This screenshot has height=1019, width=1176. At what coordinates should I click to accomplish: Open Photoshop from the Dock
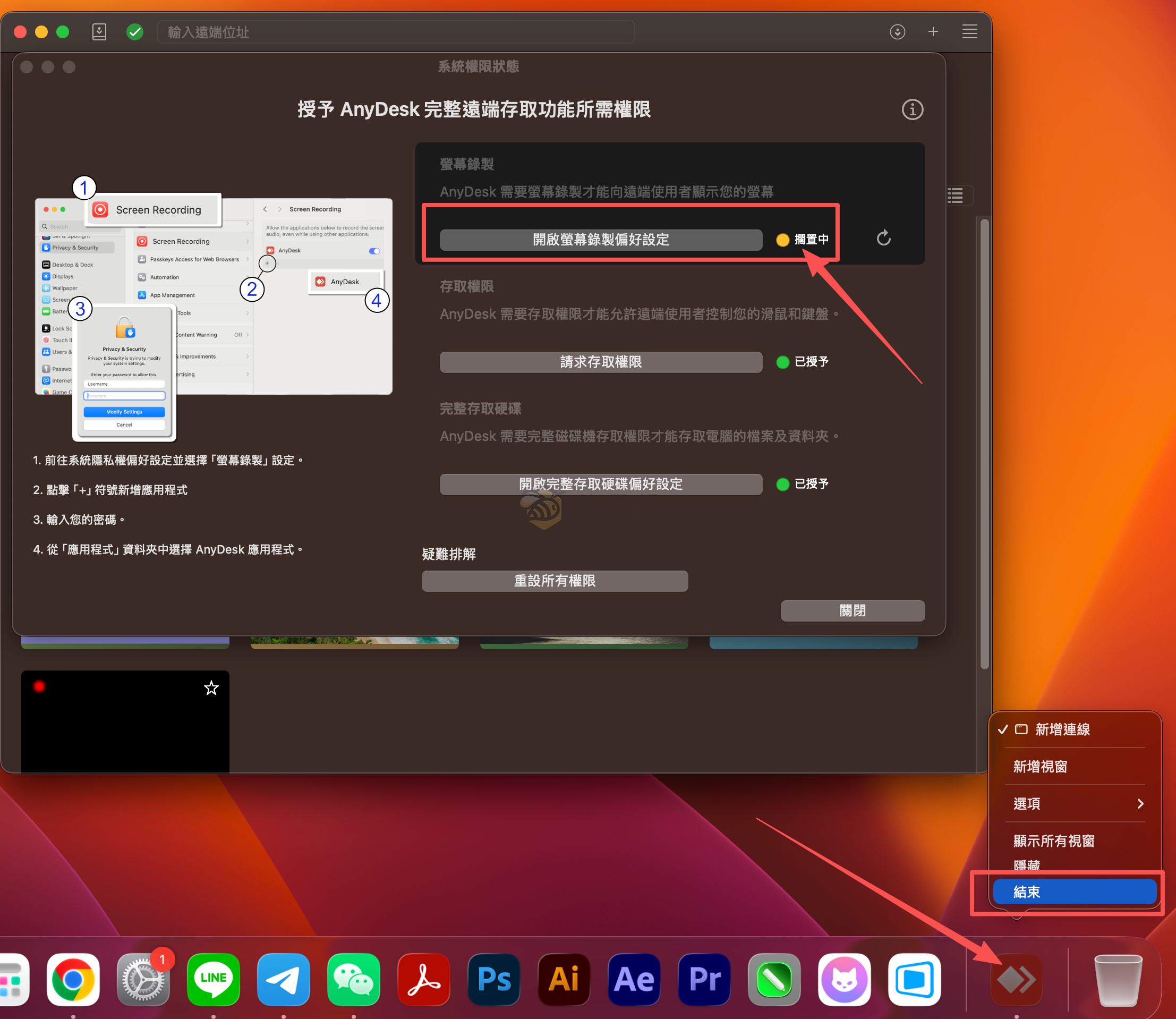(494, 980)
